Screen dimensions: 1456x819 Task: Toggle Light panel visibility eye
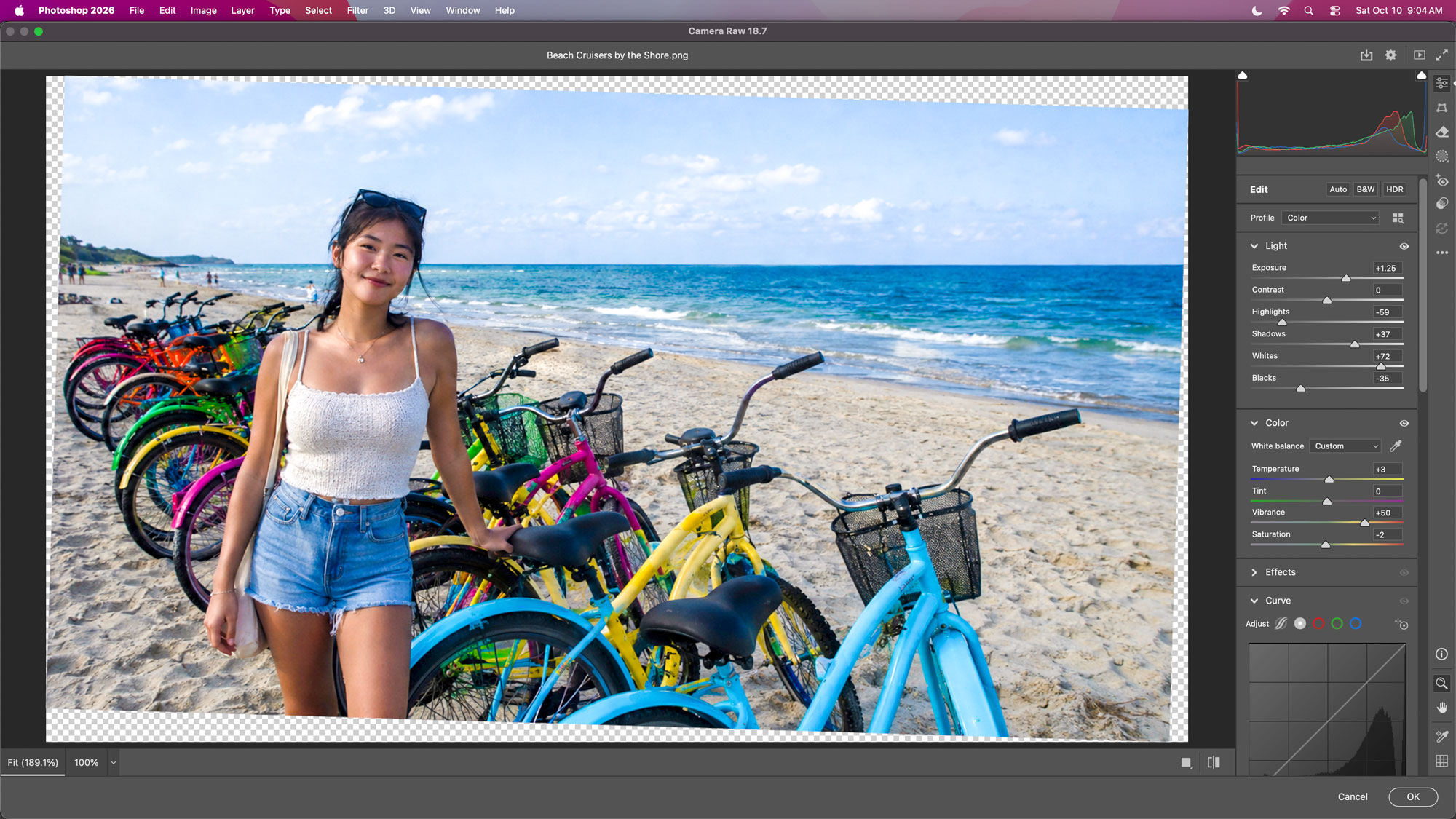tap(1404, 246)
